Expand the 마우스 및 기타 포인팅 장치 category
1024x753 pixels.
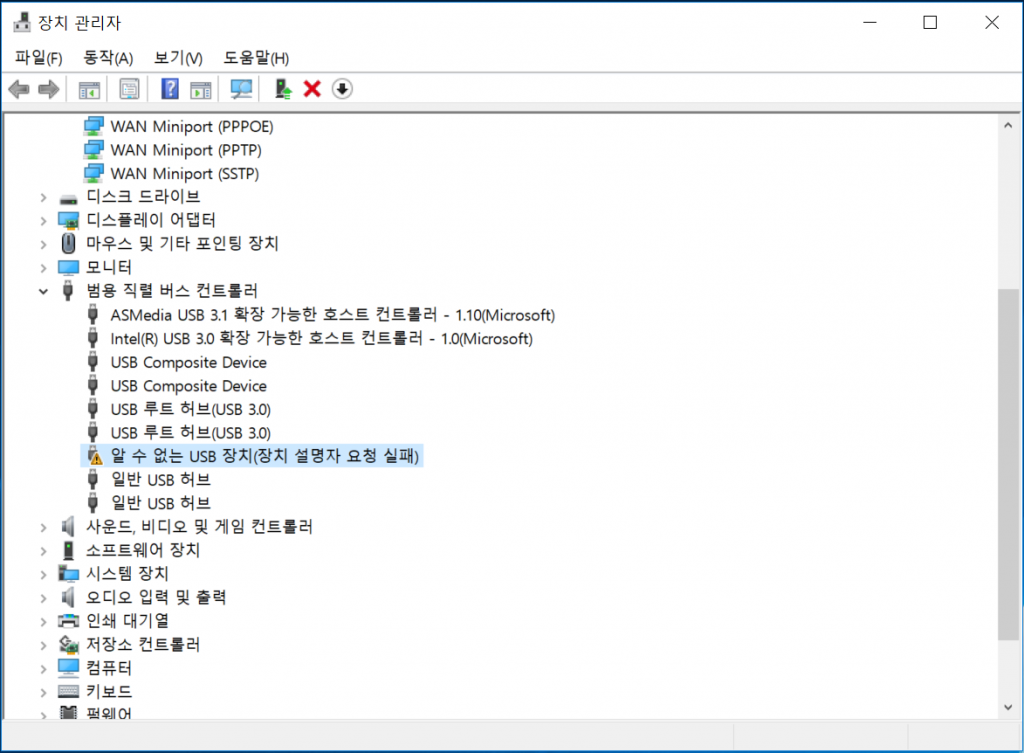point(43,244)
